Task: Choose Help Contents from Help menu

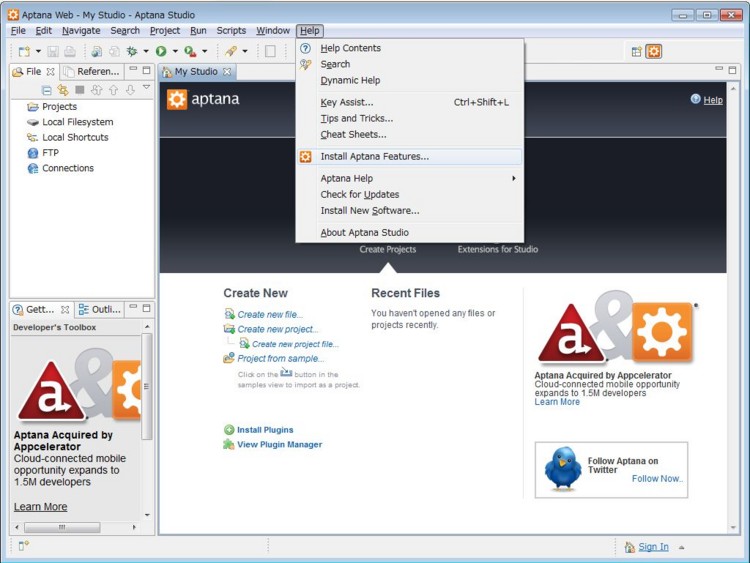Action: (x=410, y=48)
